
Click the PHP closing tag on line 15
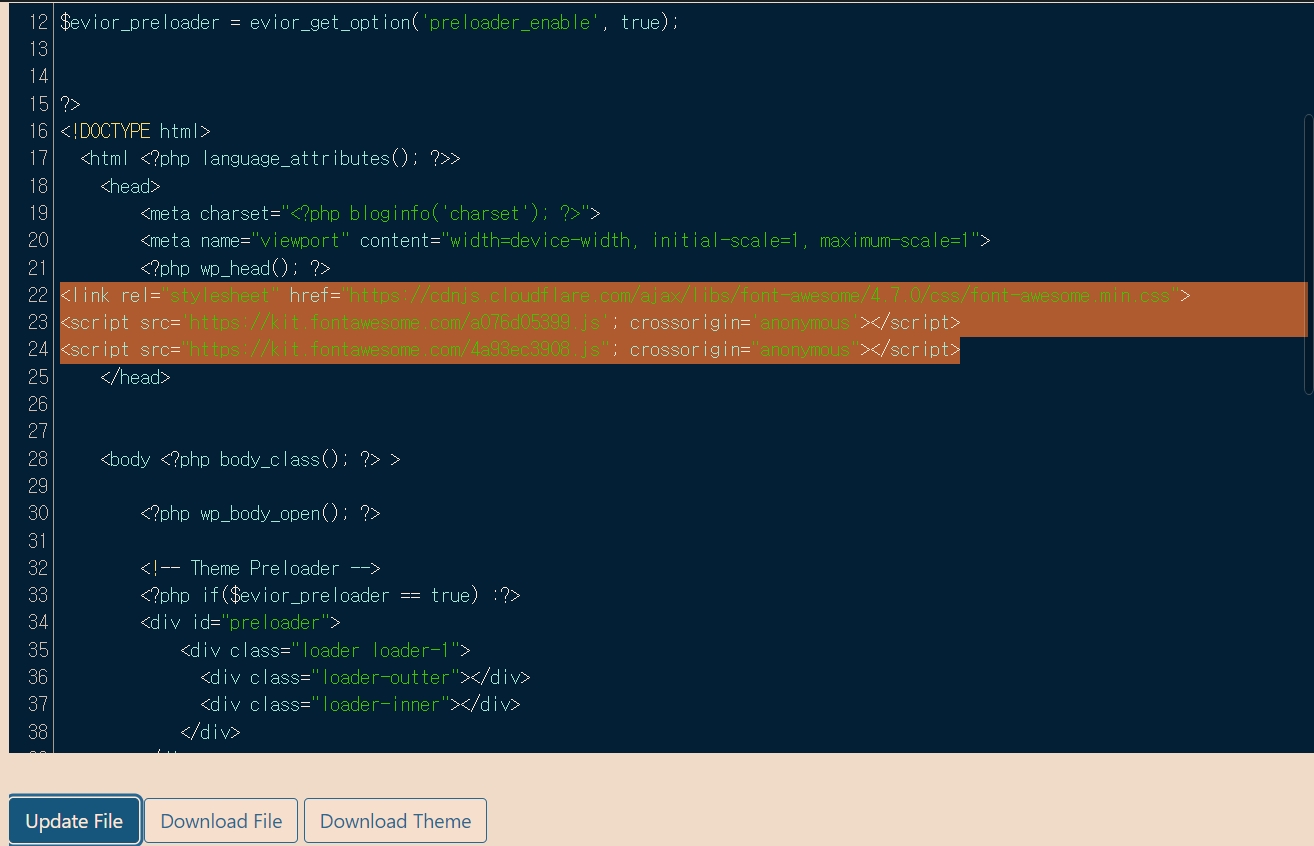[70, 104]
